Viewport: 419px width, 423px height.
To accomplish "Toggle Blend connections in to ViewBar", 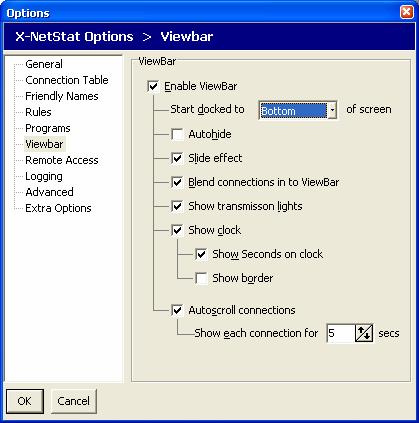I will [x=177, y=182].
